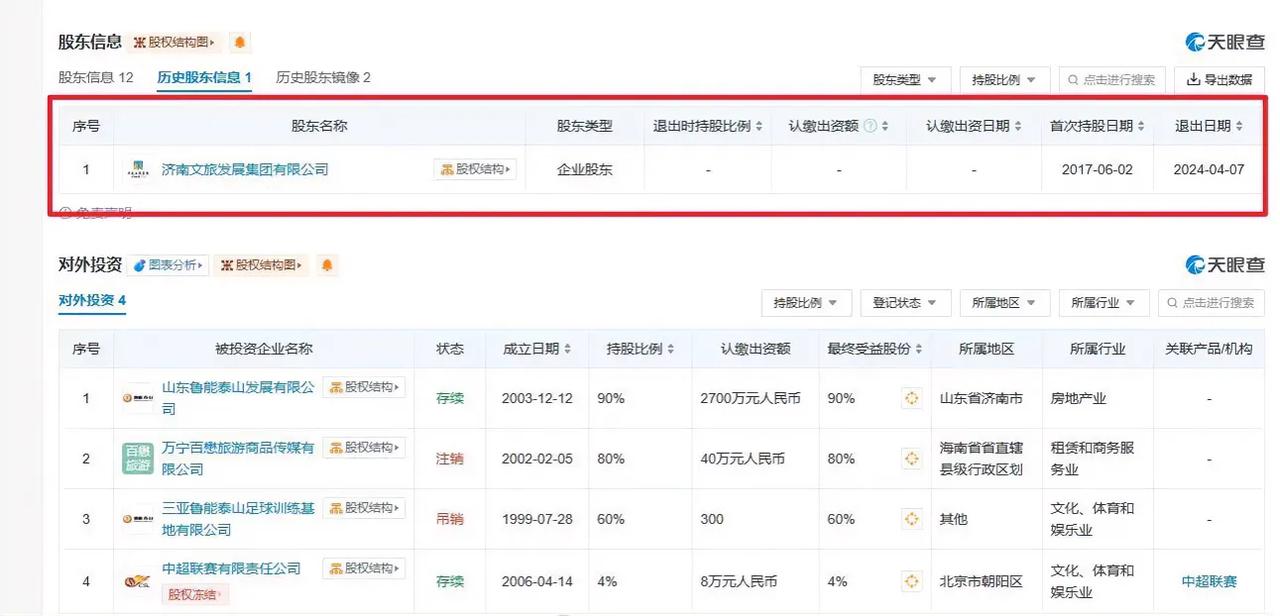Open 济南文旅发展集团有限公司 company link
The width and height of the screenshot is (1280, 616).
point(245,170)
